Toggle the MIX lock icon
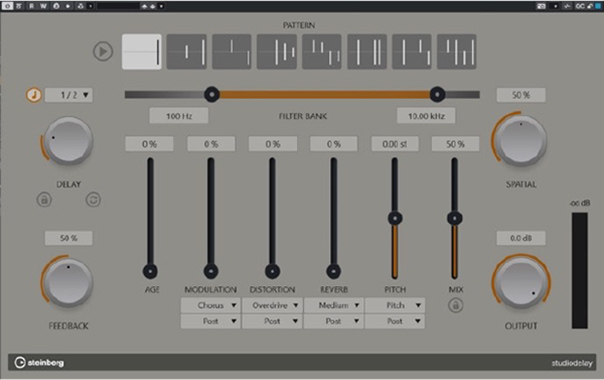This screenshot has width=604, height=380. click(x=455, y=306)
